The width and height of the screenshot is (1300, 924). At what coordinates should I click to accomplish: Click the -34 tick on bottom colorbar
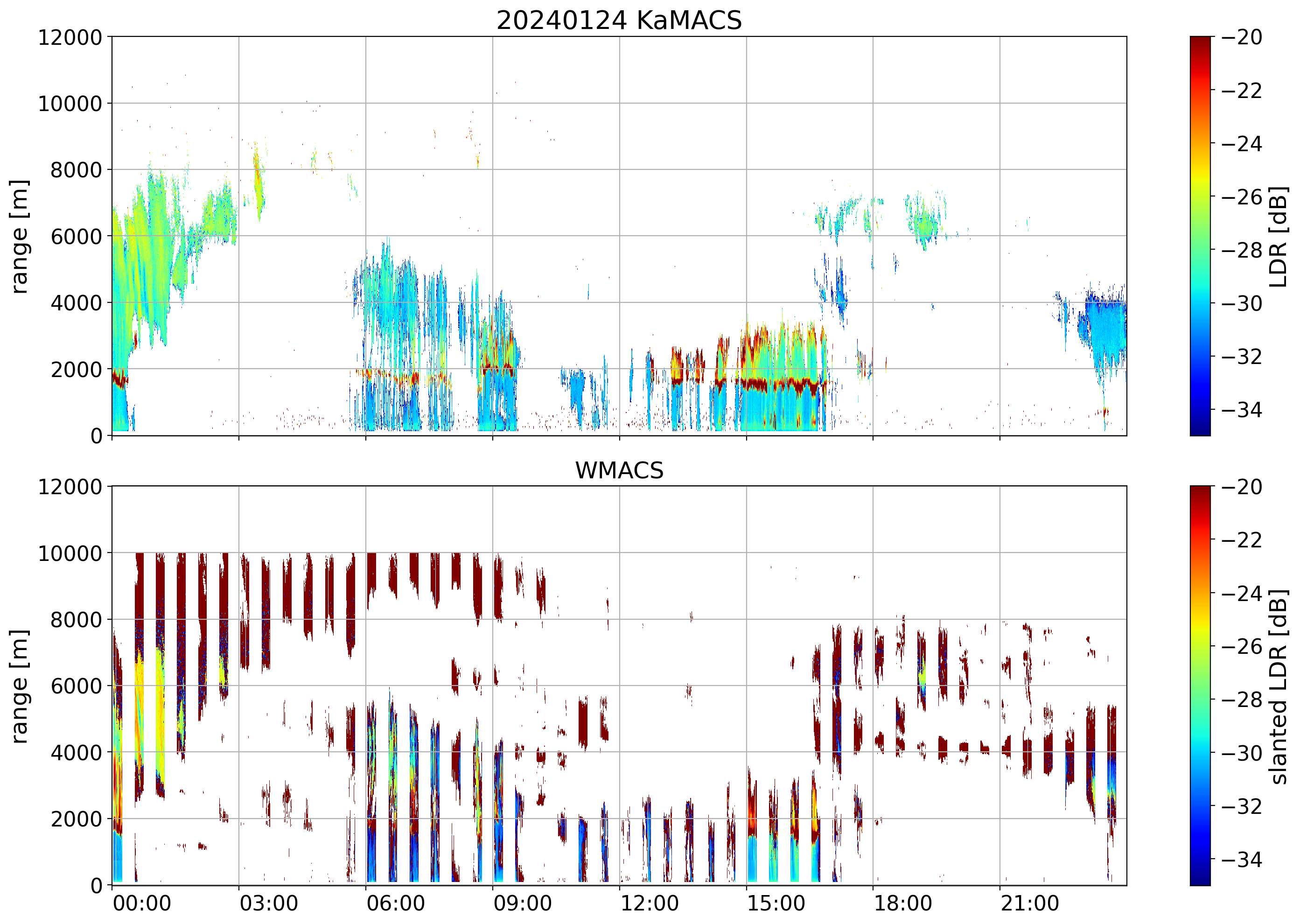pos(1242,859)
